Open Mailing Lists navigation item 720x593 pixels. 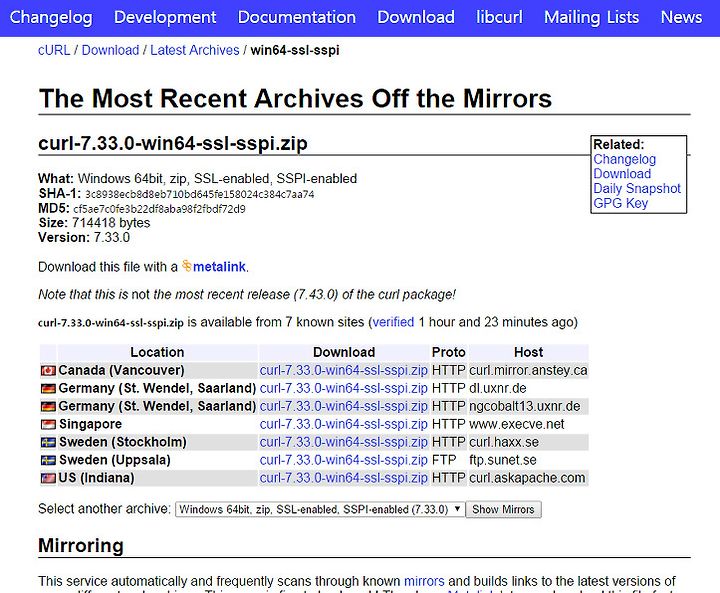[591, 17]
